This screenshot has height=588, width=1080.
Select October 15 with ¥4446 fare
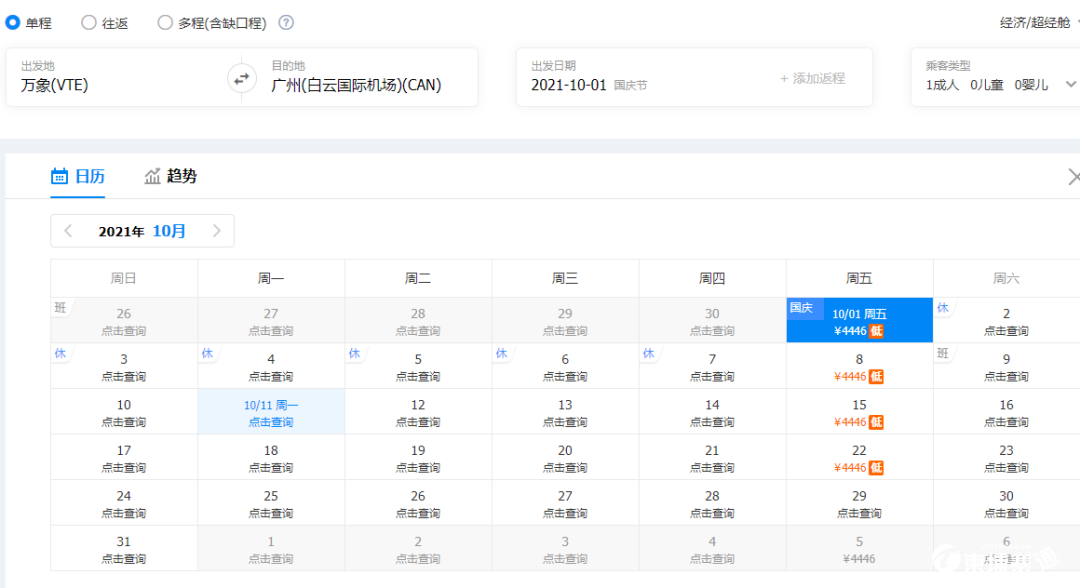point(860,412)
